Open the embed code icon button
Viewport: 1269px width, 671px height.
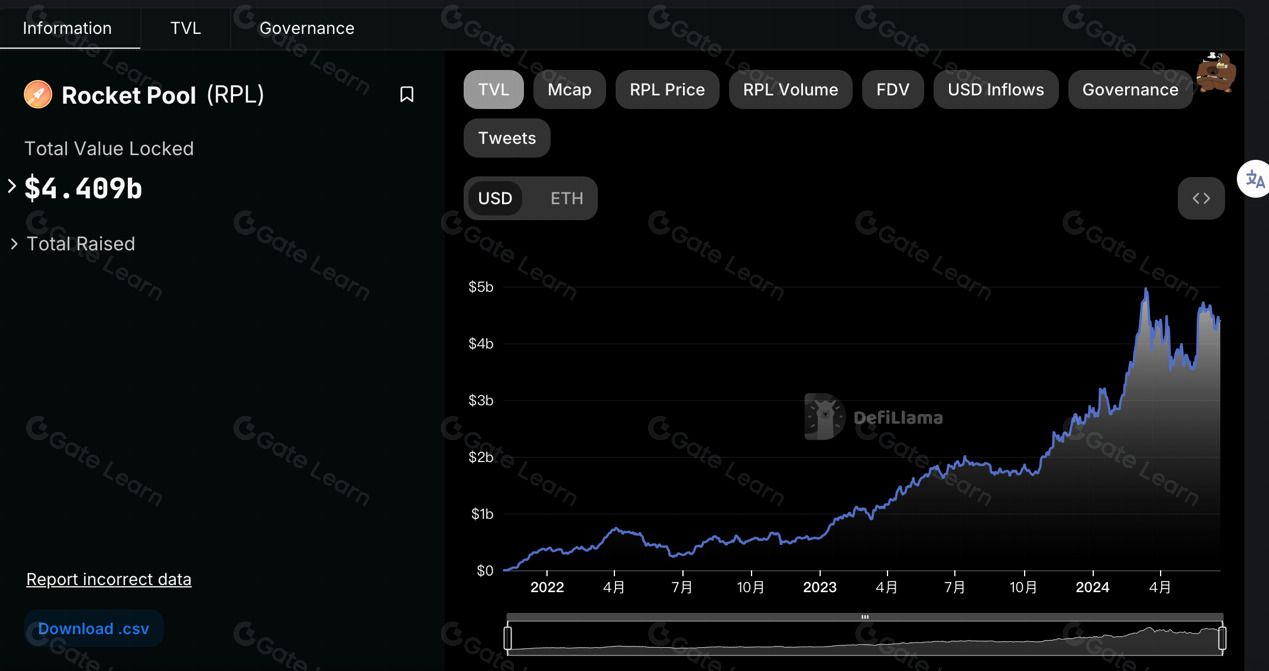1201,198
